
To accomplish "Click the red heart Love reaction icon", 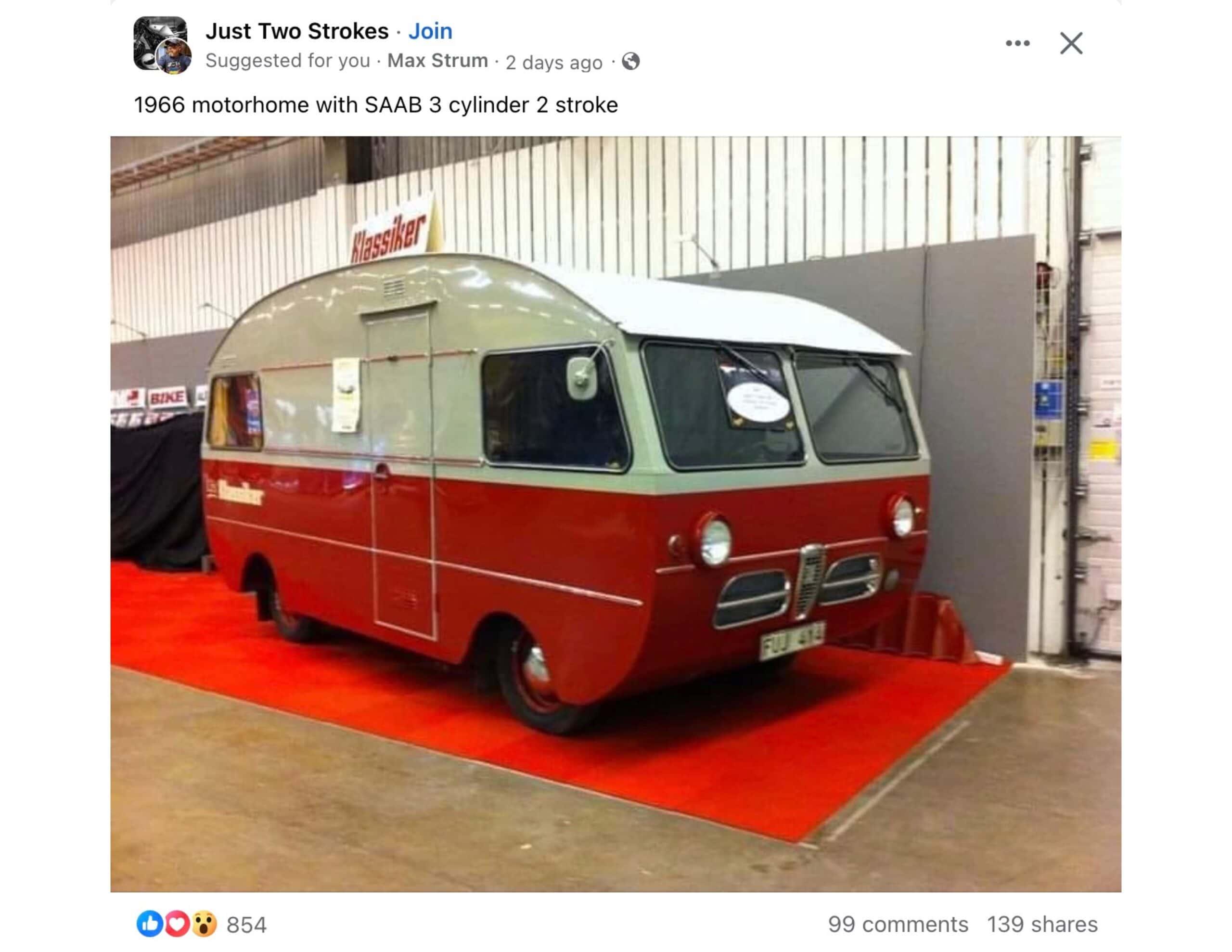I will [x=177, y=924].
